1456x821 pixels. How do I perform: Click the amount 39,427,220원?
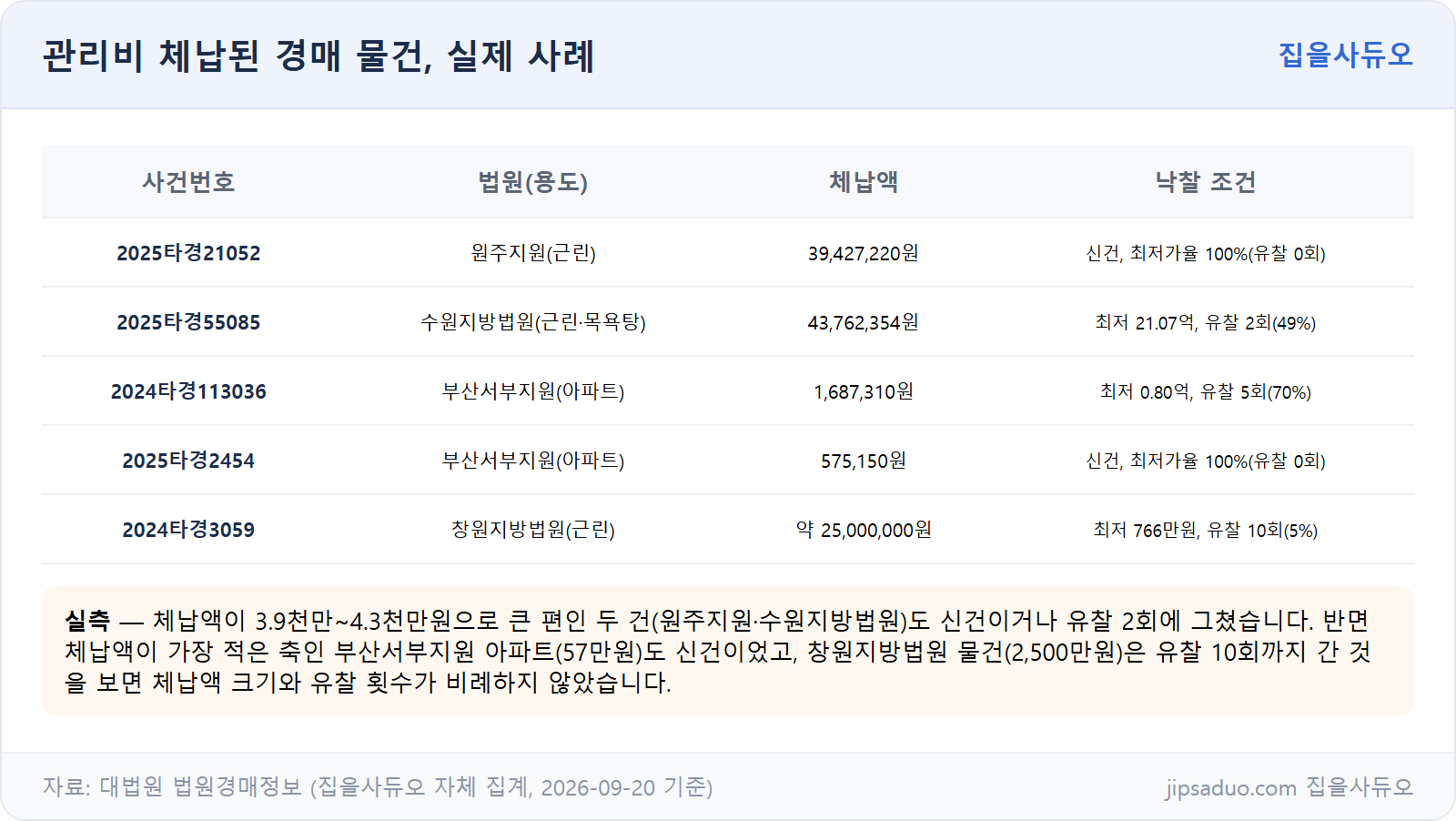coord(864,253)
